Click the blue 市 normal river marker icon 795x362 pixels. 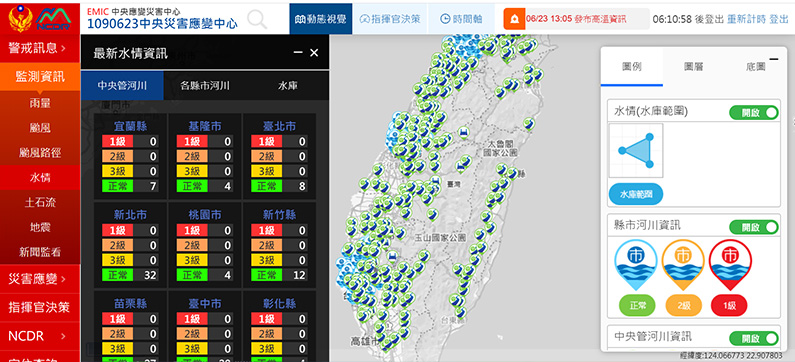pos(636,264)
